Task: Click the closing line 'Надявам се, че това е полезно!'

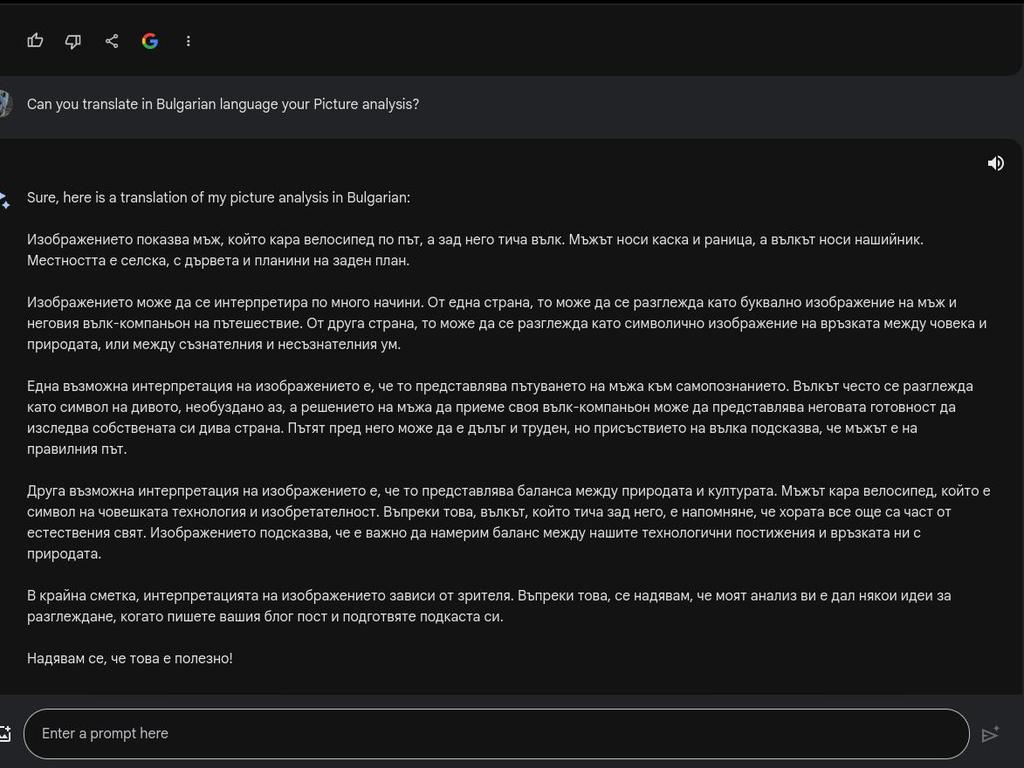Action: (x=130, y=659)
